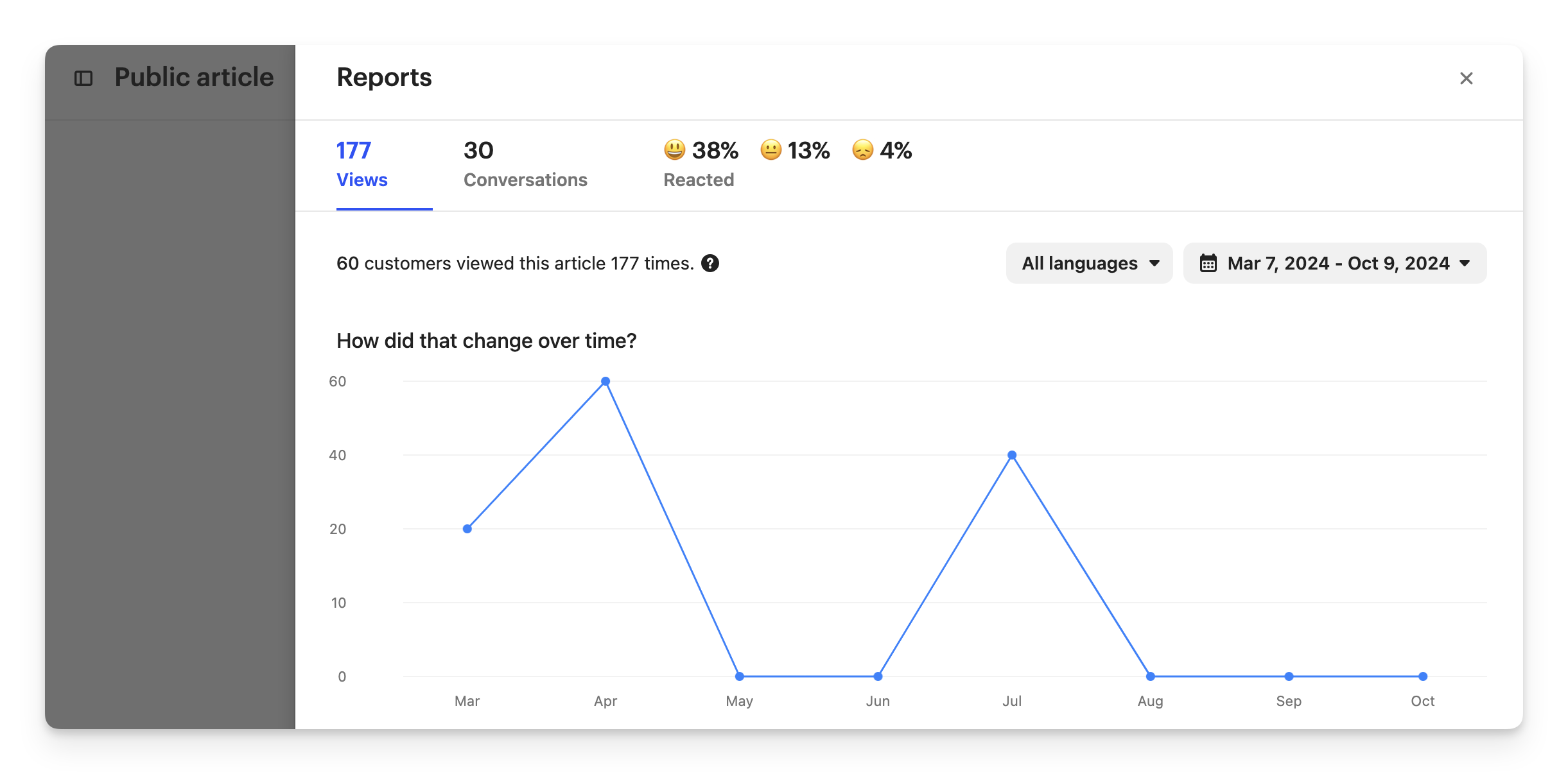Click the October data point
This screenshot has width=1568, height=774.
[1423, 676]
